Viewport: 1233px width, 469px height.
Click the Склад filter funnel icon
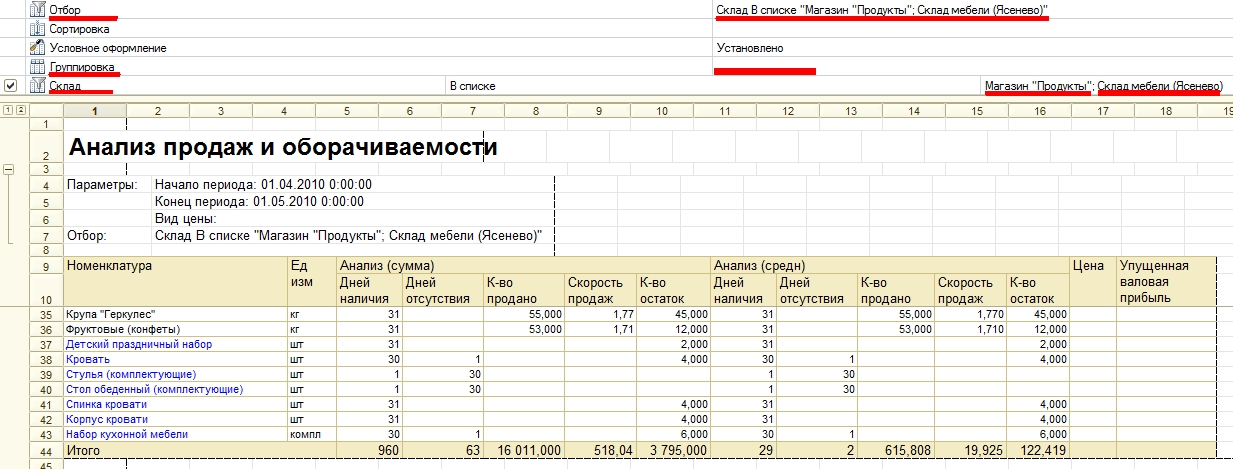(38, 86)
